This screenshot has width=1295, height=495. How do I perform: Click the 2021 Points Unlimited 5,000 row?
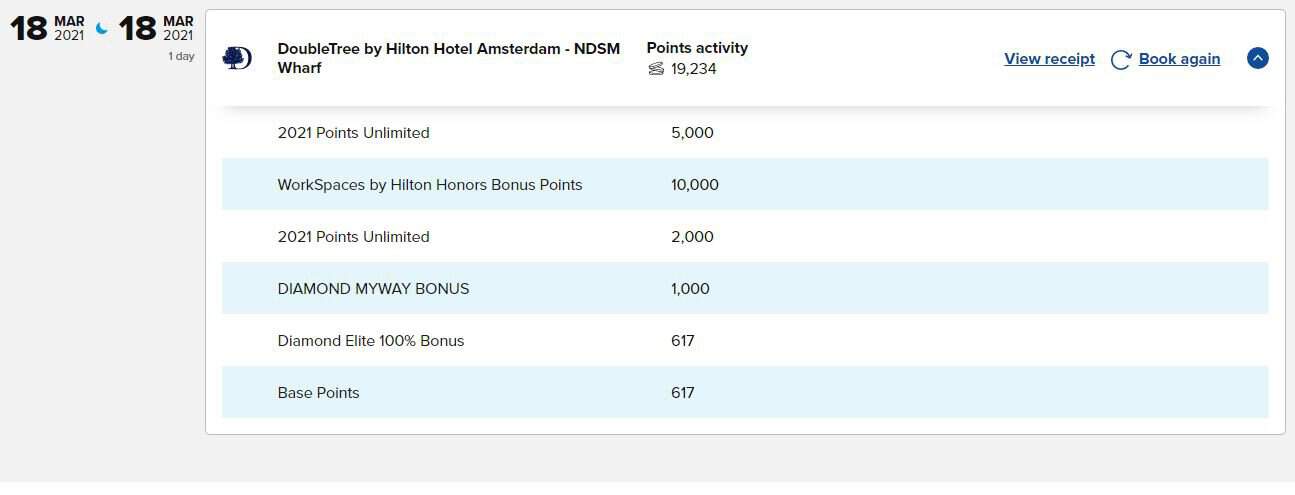point(353,133)
